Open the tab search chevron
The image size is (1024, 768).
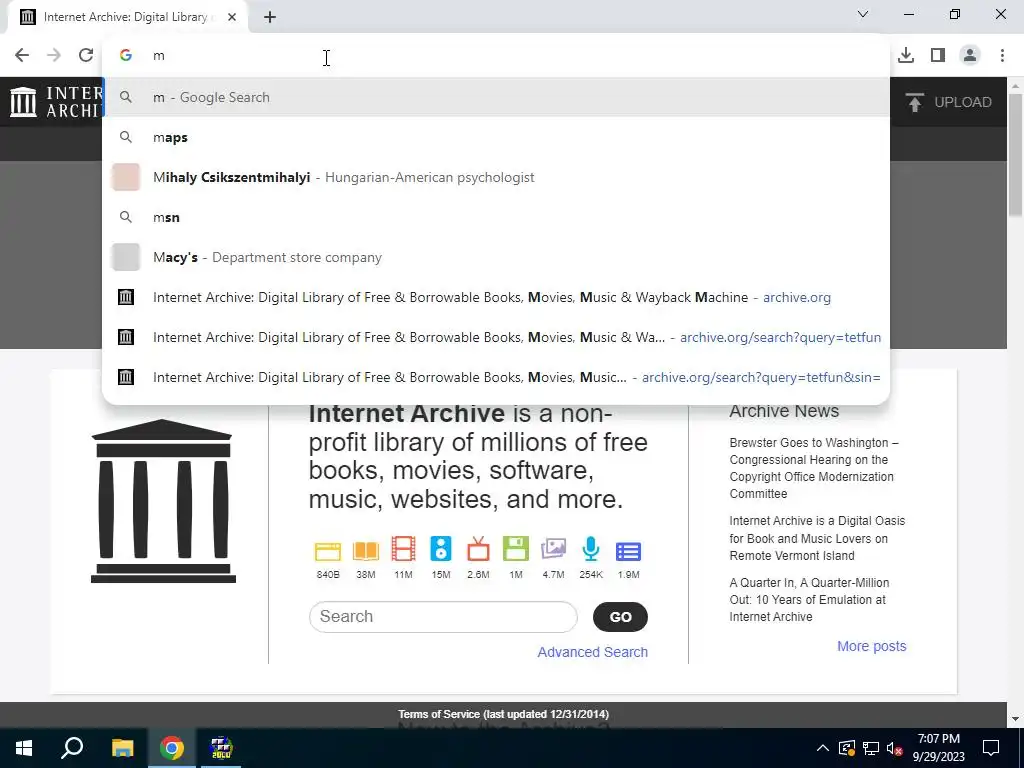point(863,14)
